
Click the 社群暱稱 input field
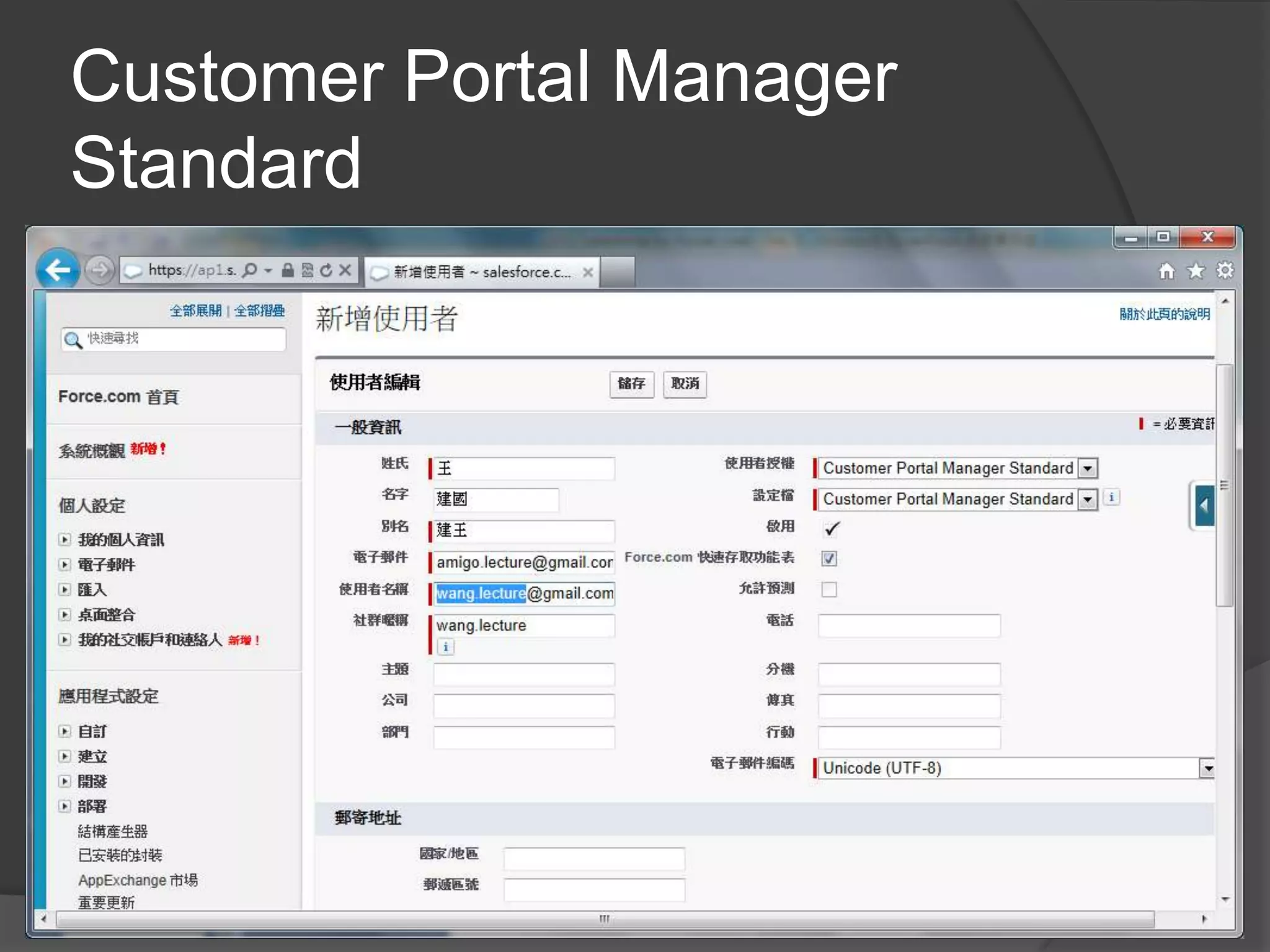(x=524, y=625)
